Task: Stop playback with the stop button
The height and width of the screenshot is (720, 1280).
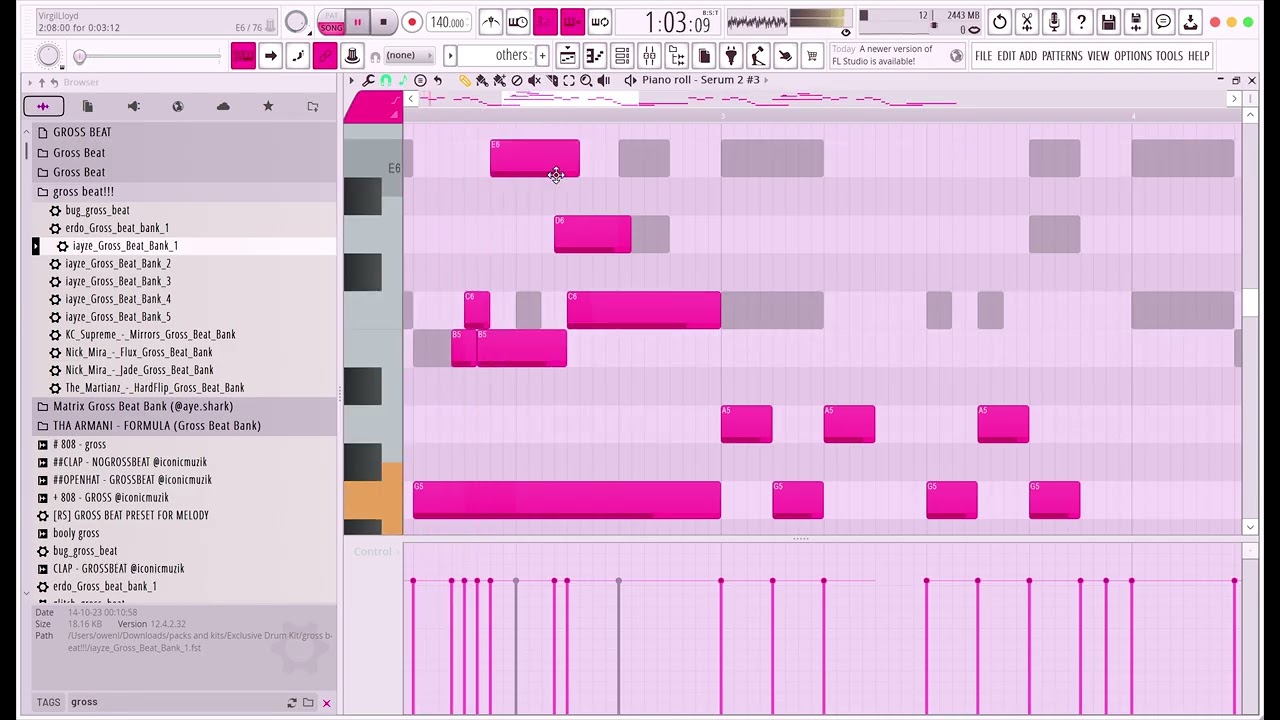Action: click(383, 22)
